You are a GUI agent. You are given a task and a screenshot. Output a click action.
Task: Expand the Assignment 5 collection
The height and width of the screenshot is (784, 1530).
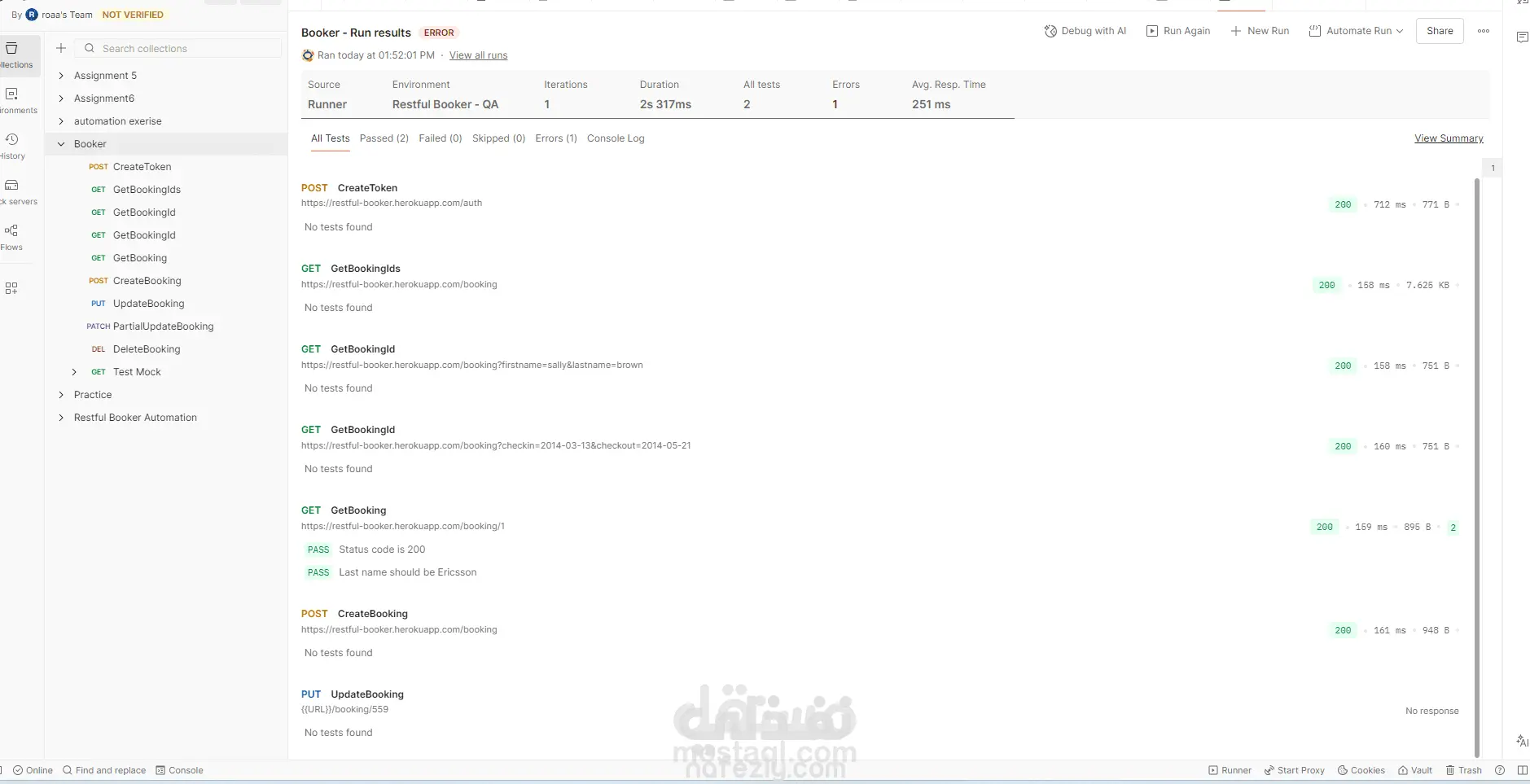pyautogui.click(x=61, y=76)
